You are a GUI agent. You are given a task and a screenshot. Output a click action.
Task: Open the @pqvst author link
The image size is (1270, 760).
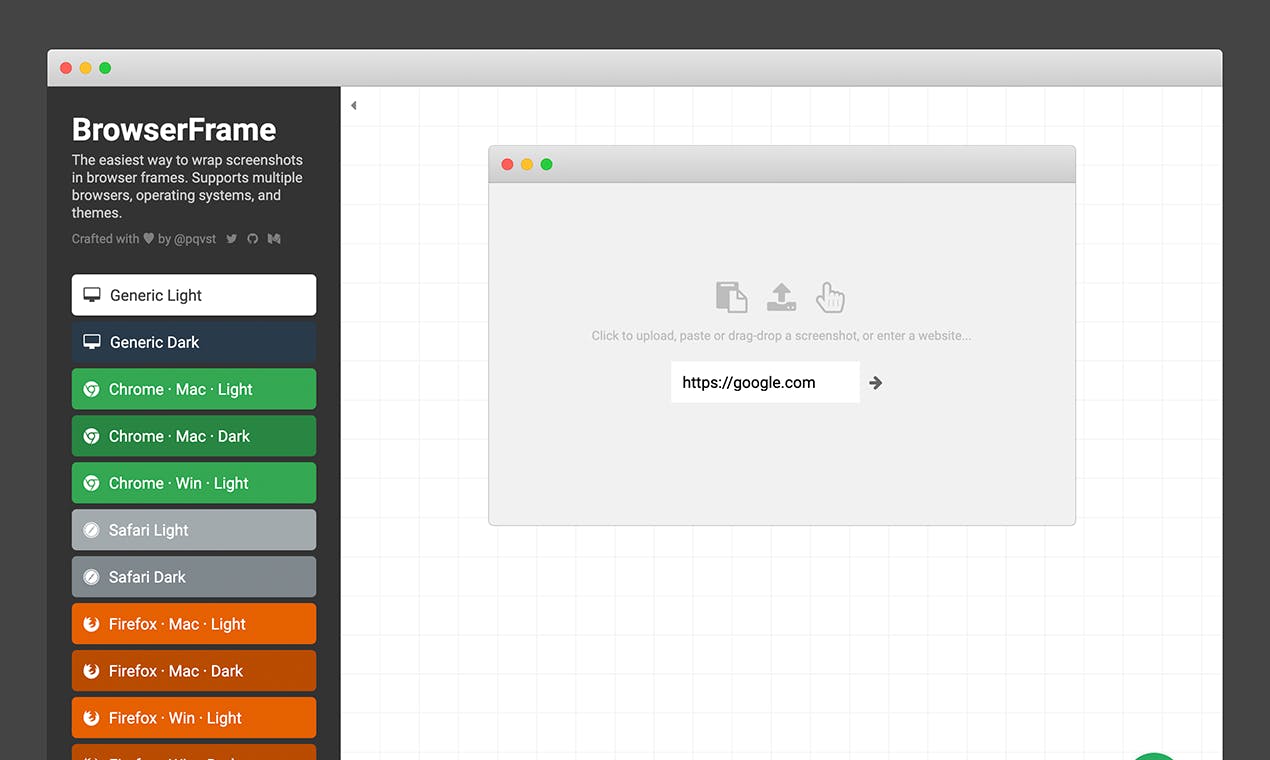pyautogui.click(x=196, y=238)
